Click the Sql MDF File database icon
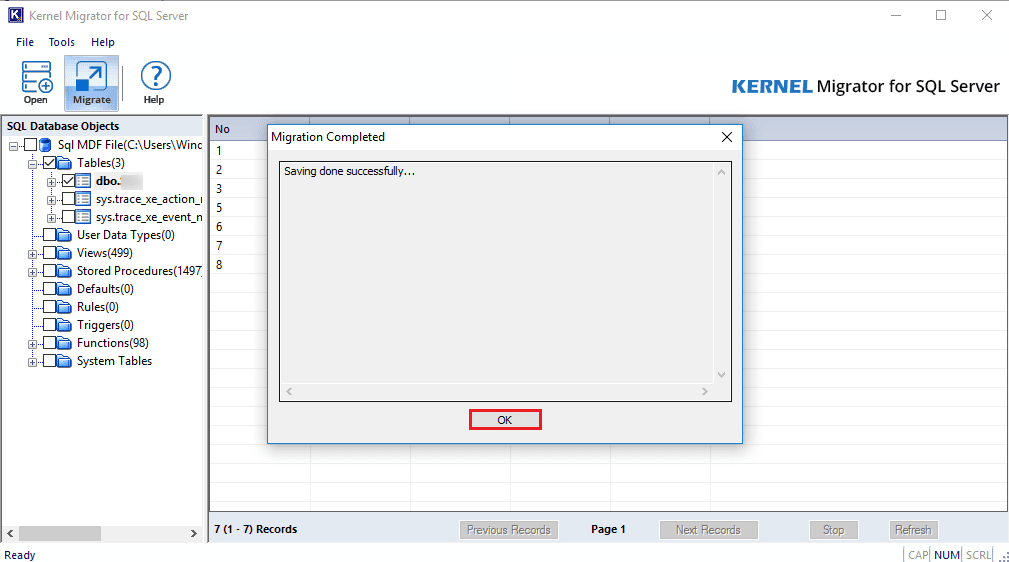 45,145
